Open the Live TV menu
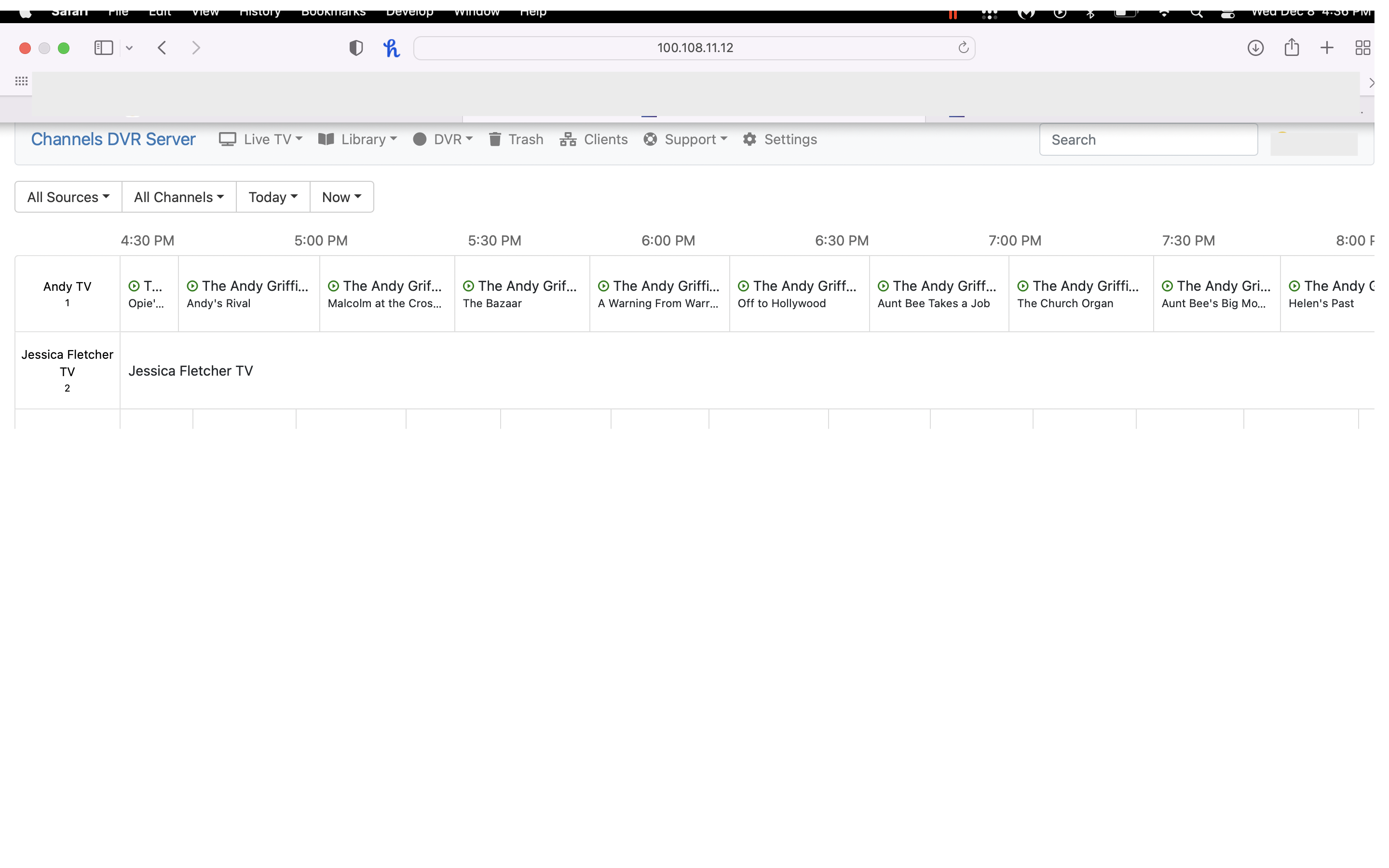The width and height of the screenshot is (1389, 868). point(260,139)
